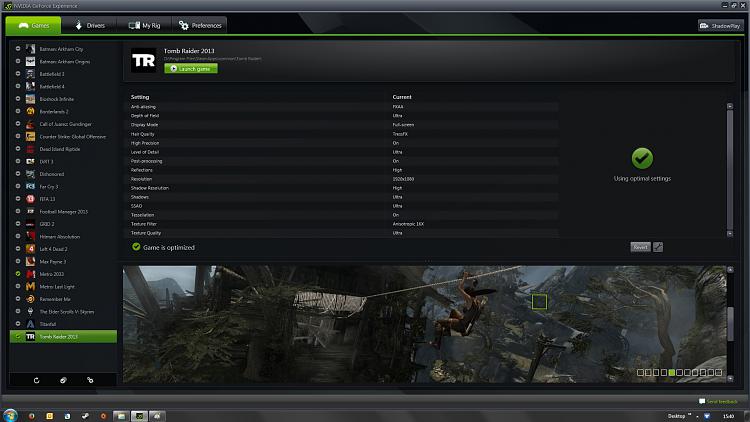Viewport: 750px width, 422px height.
Task: Open Skyrim game icon
Action: tap(30, 311)
